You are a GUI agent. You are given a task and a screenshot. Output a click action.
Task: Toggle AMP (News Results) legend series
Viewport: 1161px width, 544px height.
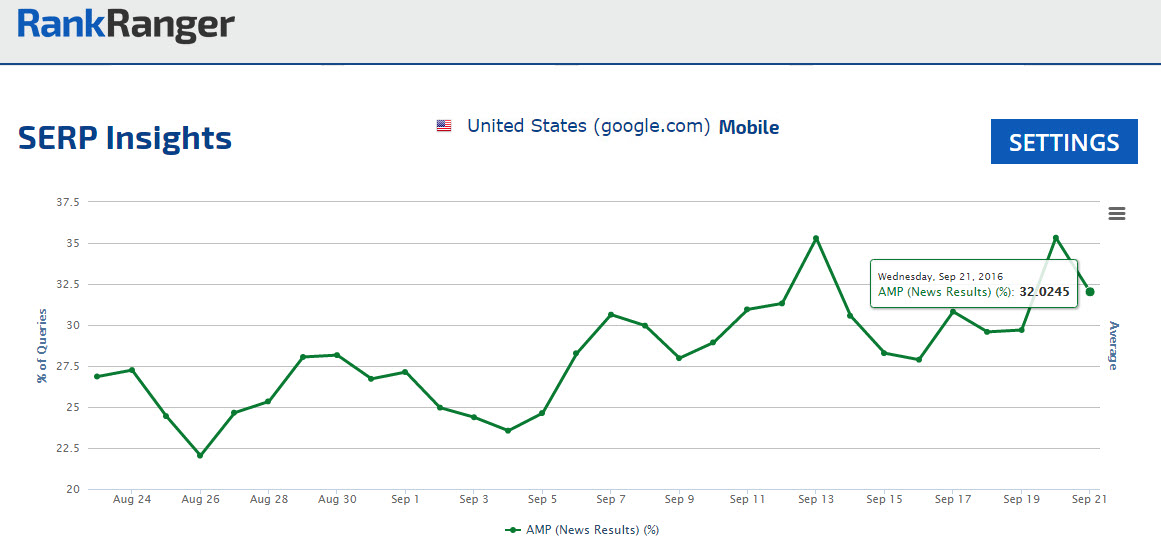[583, 530]
